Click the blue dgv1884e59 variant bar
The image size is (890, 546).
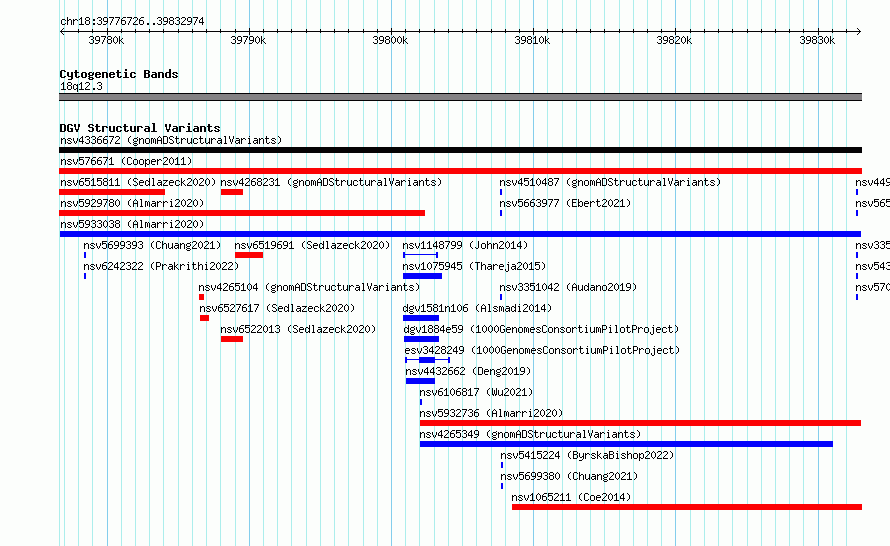click(421, 339)
